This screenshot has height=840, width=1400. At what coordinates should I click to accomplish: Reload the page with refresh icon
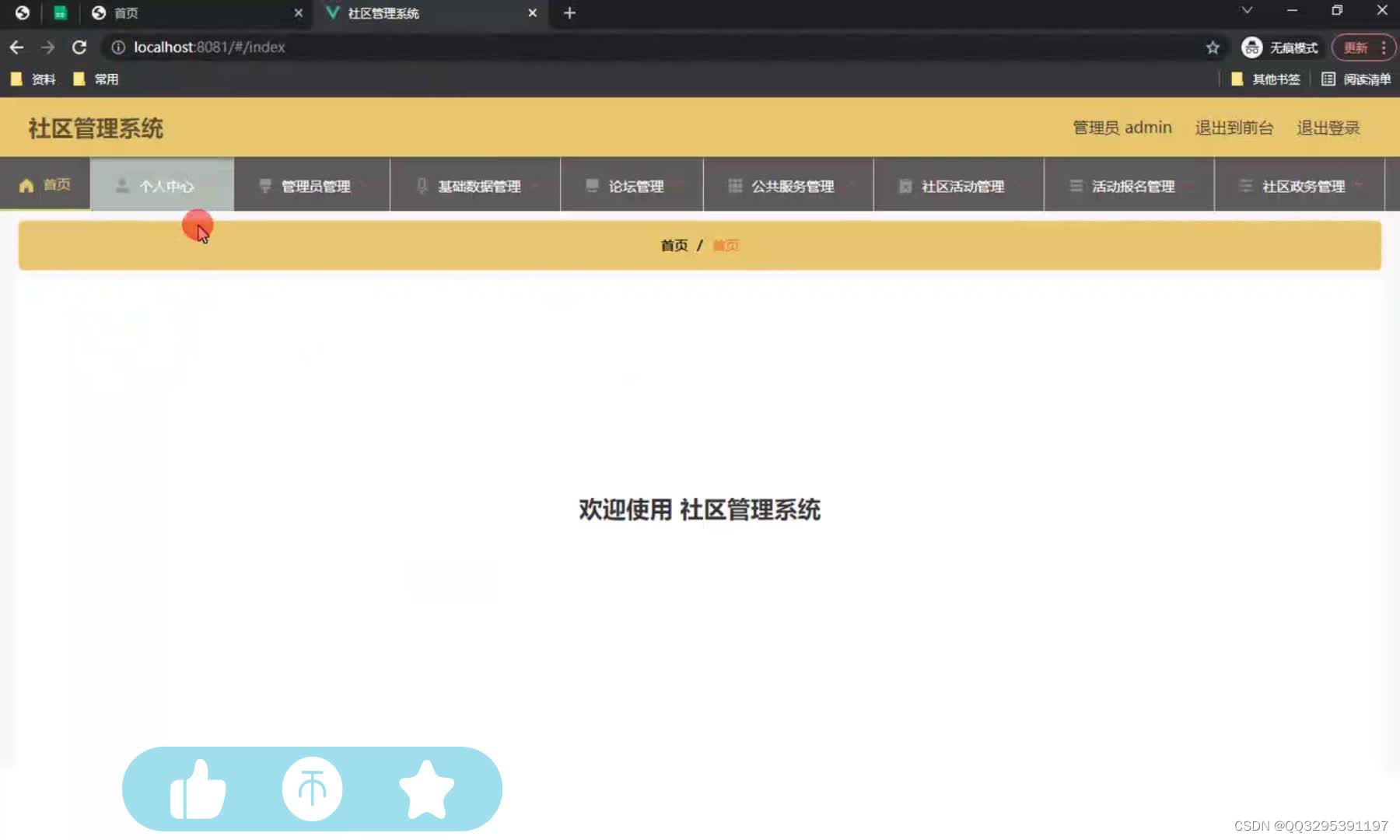(79, 47)
